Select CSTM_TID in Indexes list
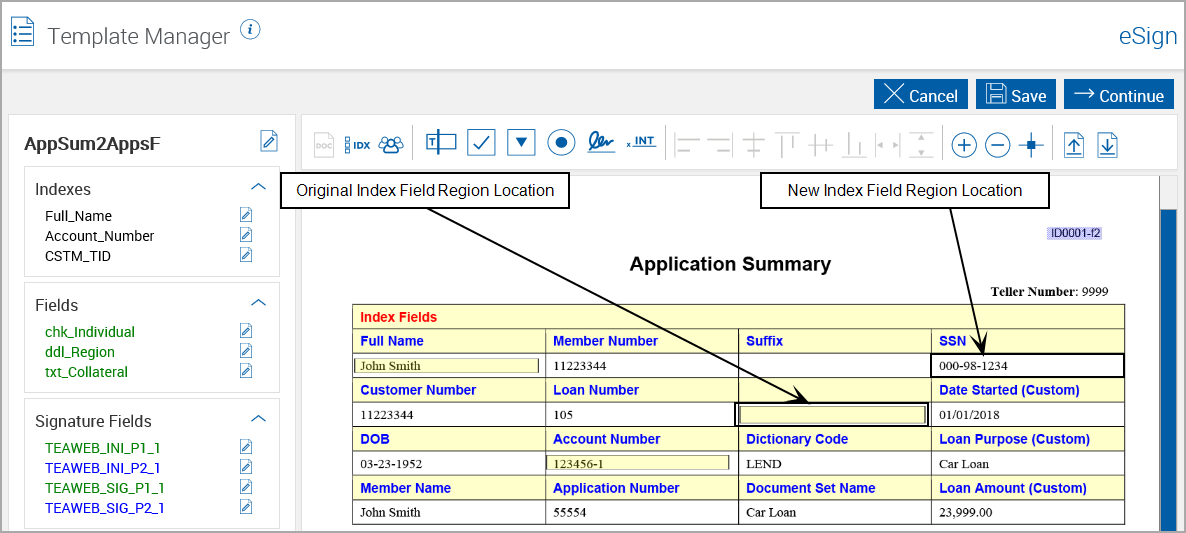The width and height of the screenshot is (1186, 533). pyautogui.click(x=78, y=256)
